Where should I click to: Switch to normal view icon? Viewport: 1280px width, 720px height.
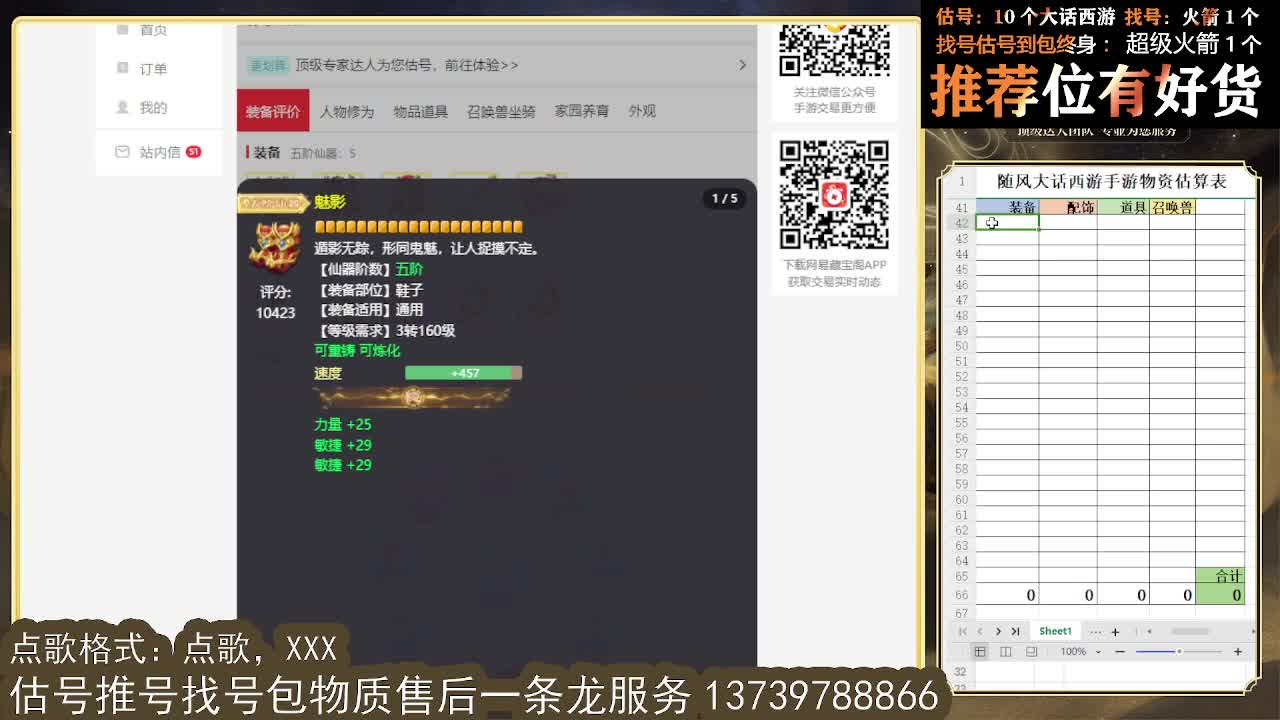point(980,651)
